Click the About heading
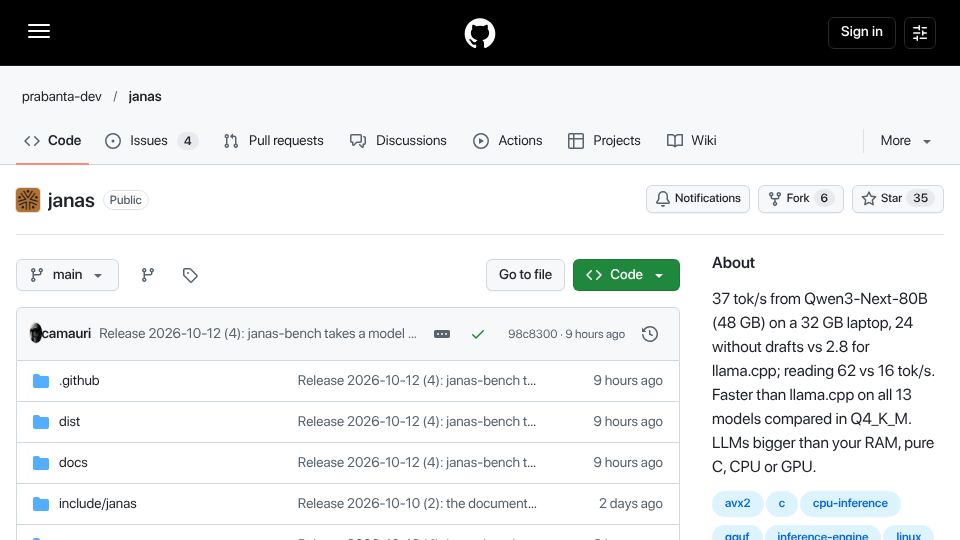This screenshot has height=540, width=960. [733, 263]
